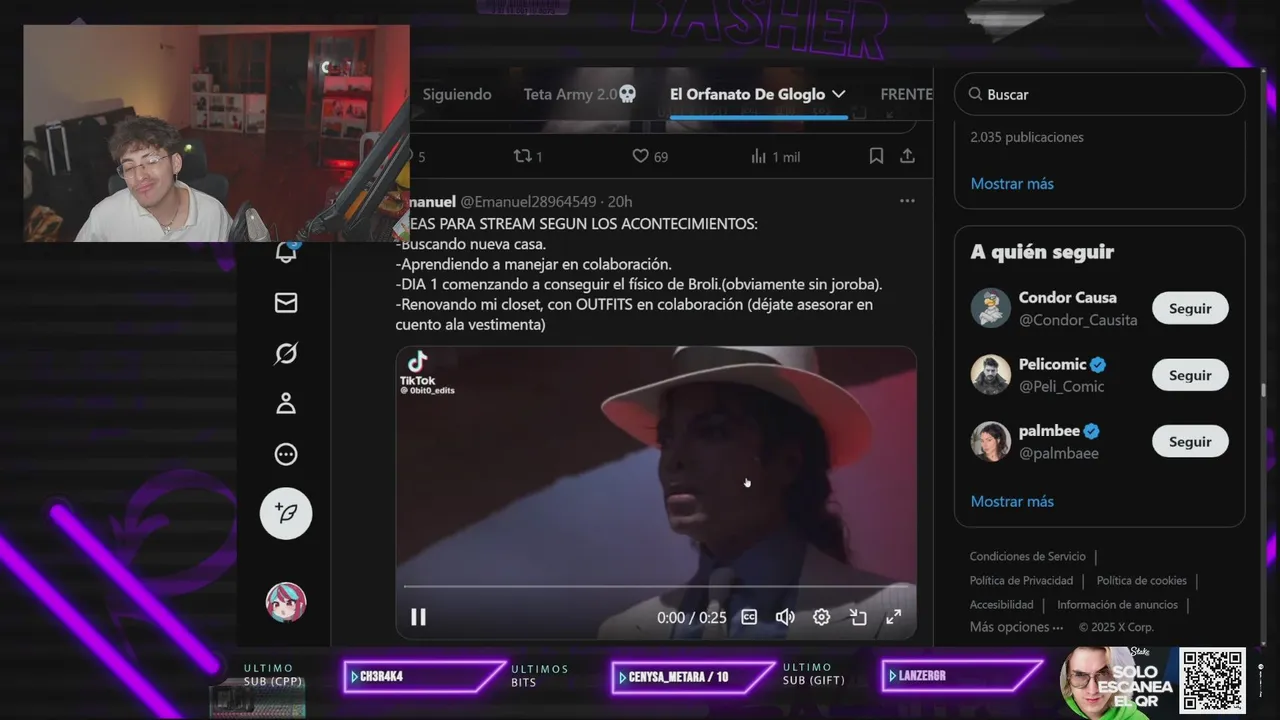The height and width of the screenshot is (720, 1280).
Task: Pause the video playback
Action: click(x=419, y=617)
